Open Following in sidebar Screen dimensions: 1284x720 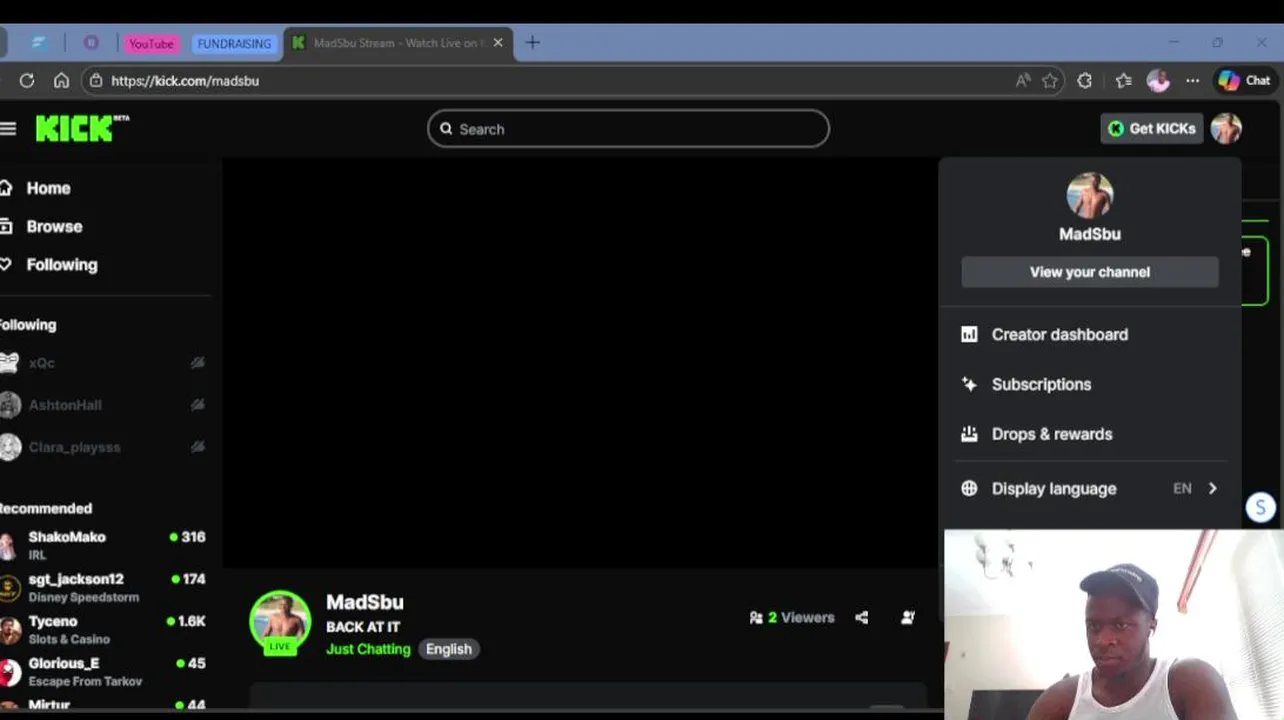[x=62, y=265]
